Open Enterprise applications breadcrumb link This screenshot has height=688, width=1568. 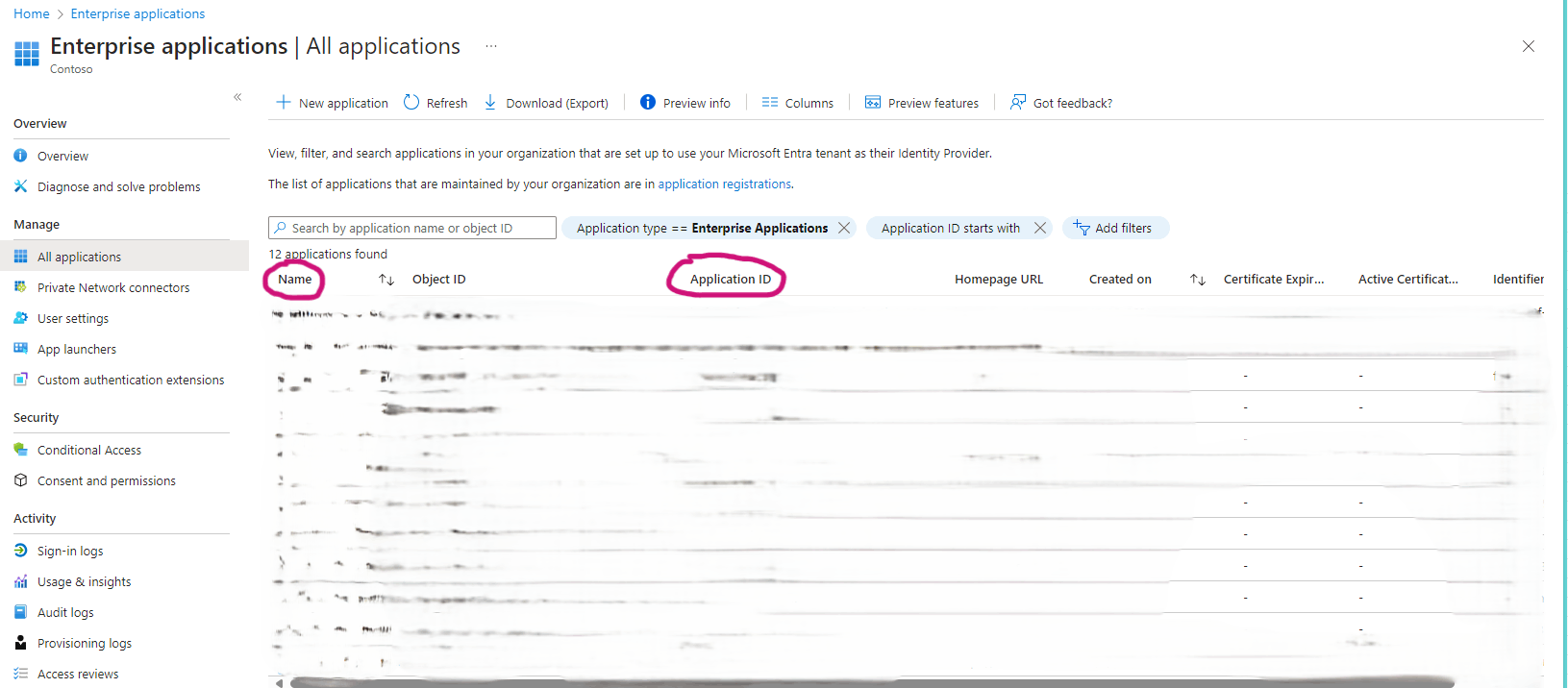(x=137, y=13)
